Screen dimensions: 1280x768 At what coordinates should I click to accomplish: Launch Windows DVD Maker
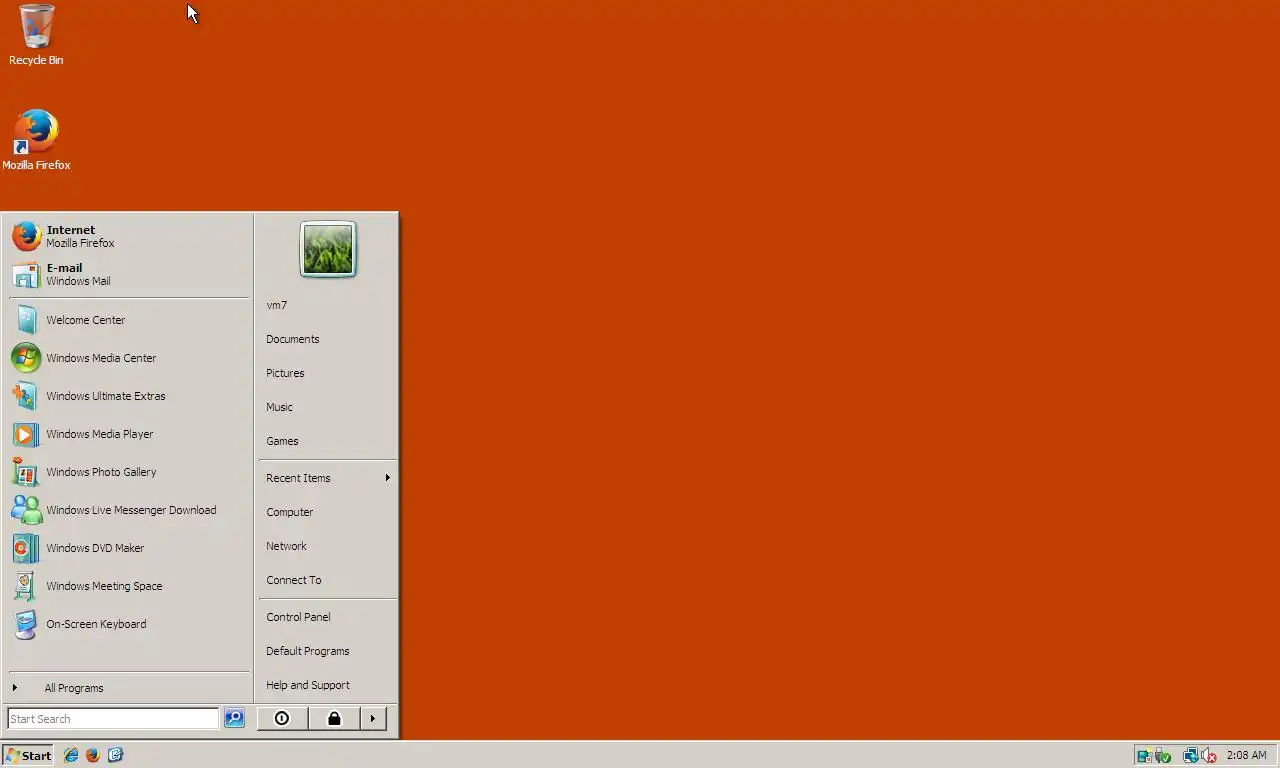pyautogui.click(x=129, y=548)
